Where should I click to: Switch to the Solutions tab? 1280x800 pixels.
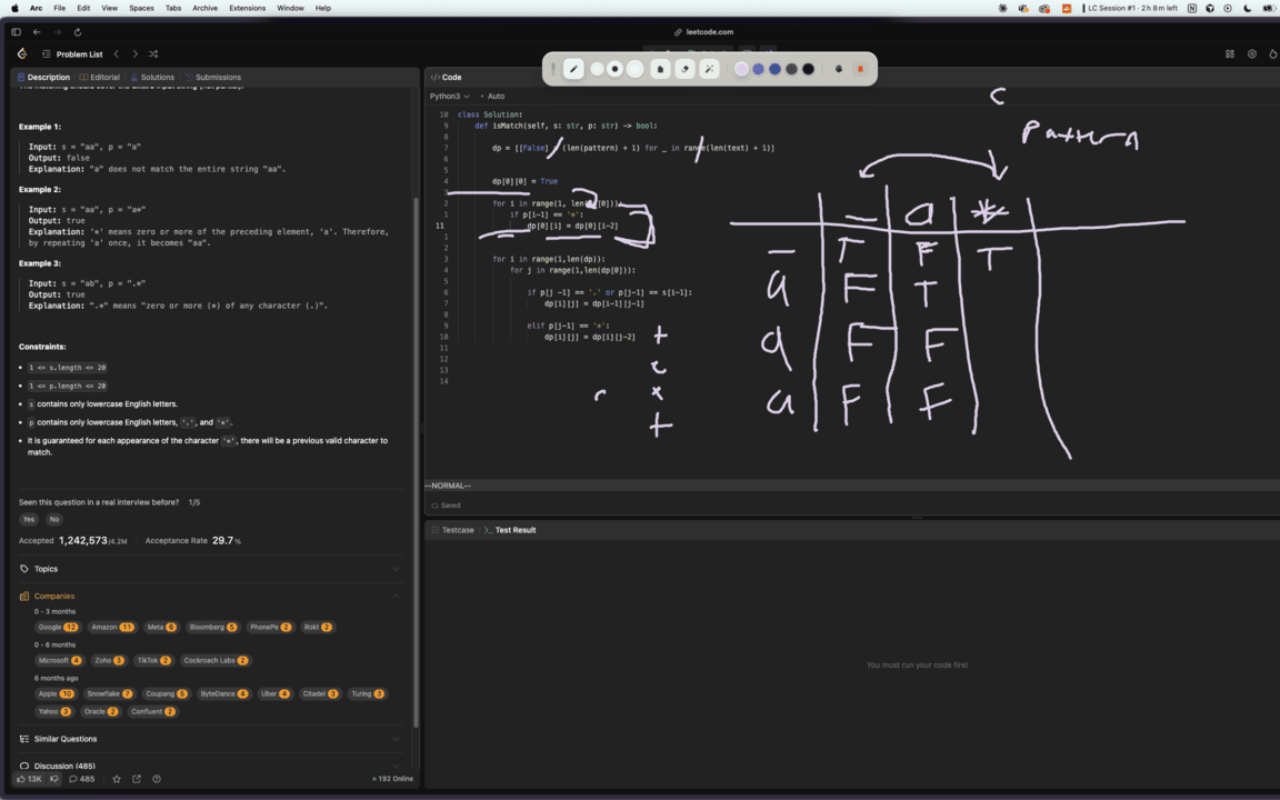pos(151,77)
